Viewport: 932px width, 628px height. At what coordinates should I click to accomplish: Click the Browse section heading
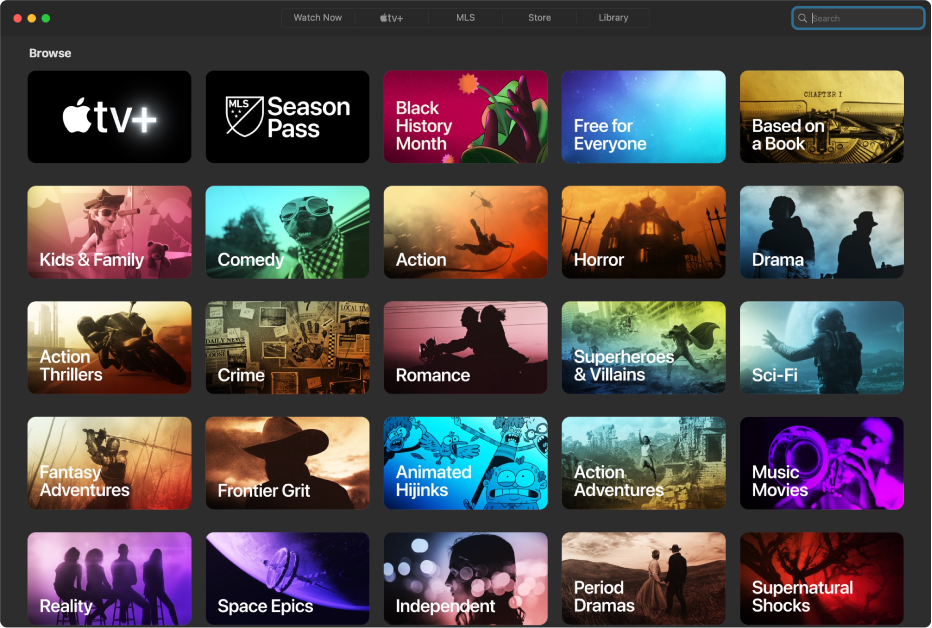(50, 53)
